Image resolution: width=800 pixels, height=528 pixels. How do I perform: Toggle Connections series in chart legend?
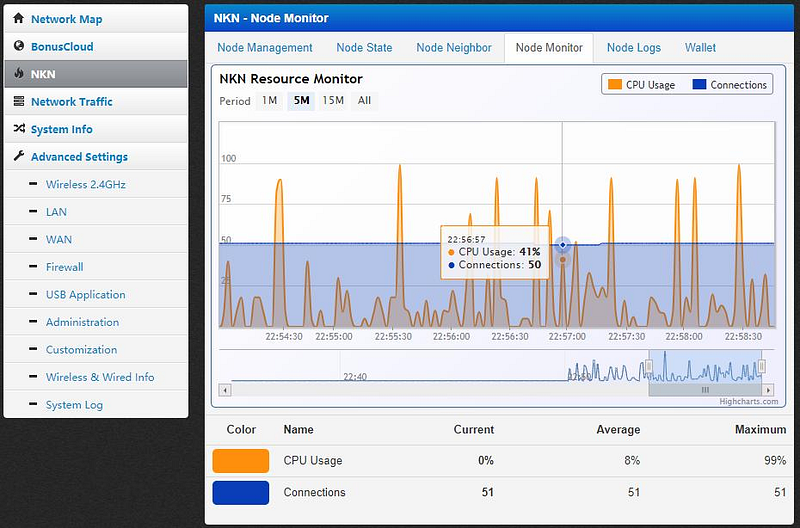coord(730,85)
